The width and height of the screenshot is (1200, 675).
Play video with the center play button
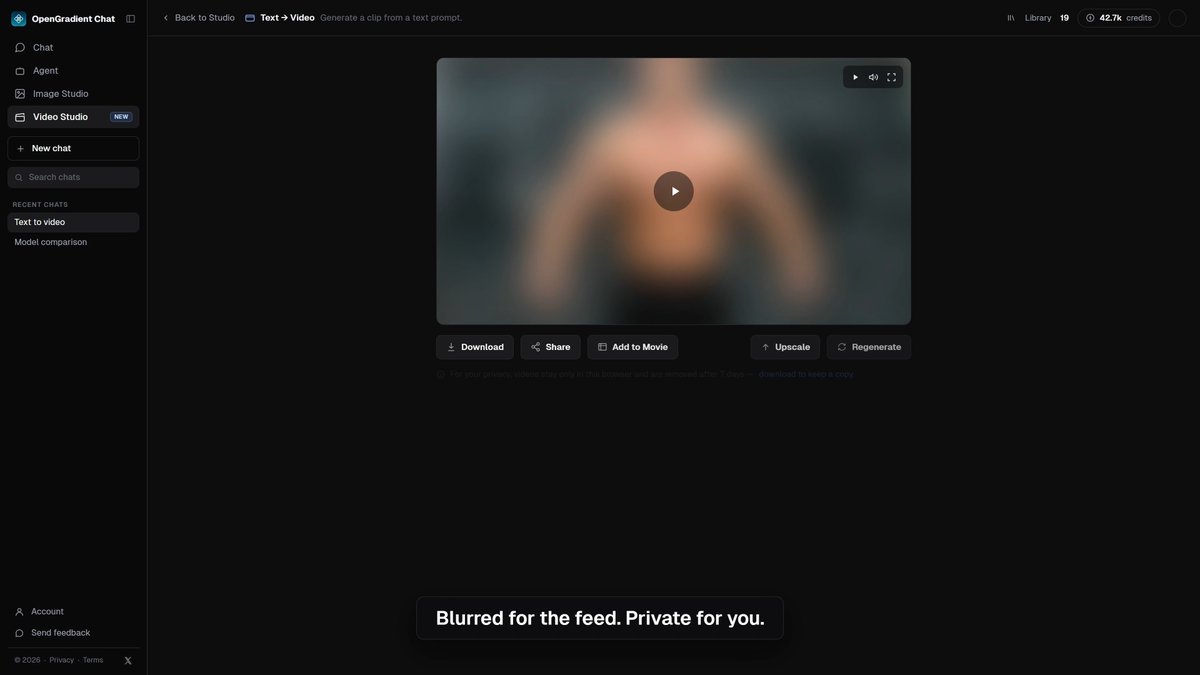pos(674,191)
